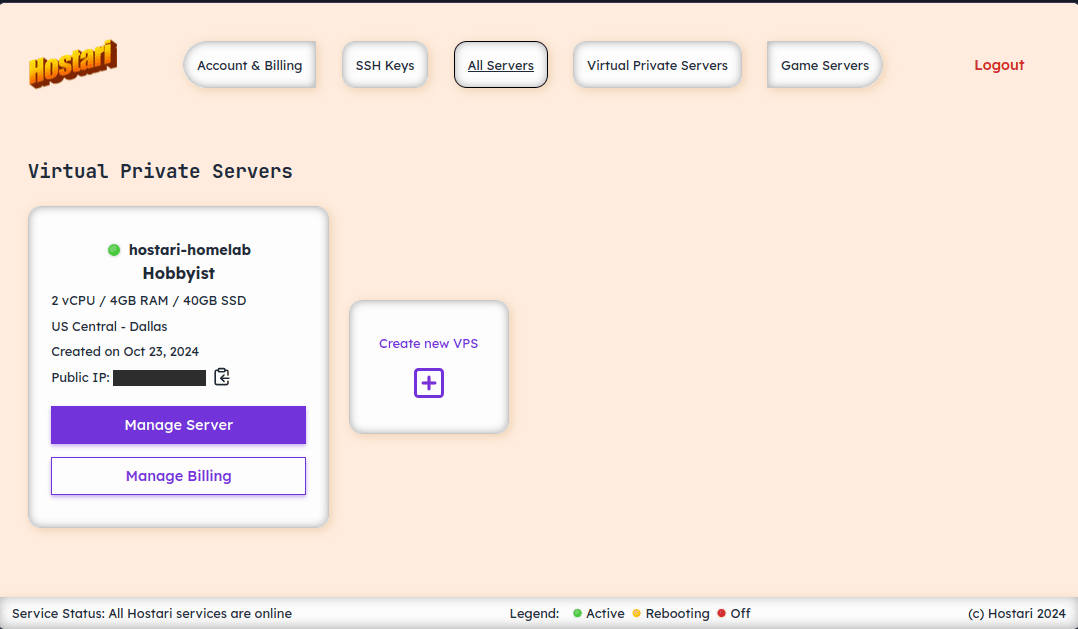Click the Hobbyist plan label
Viewport: 1078px width, 629px height.
[x=178, y=273]
